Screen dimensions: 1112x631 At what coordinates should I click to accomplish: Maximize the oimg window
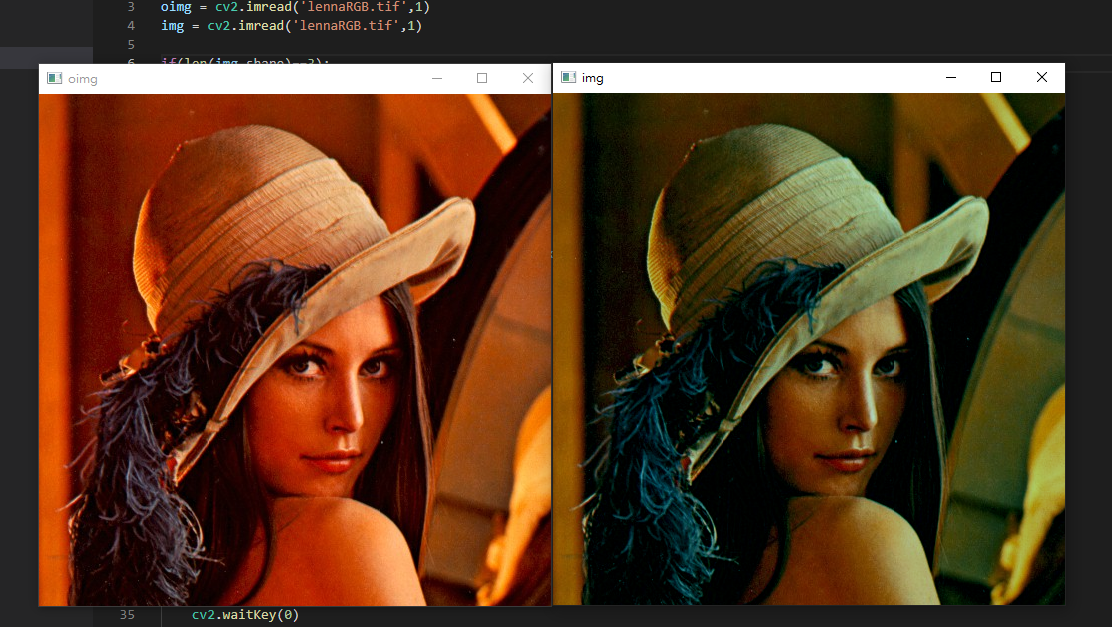(482, 78)
